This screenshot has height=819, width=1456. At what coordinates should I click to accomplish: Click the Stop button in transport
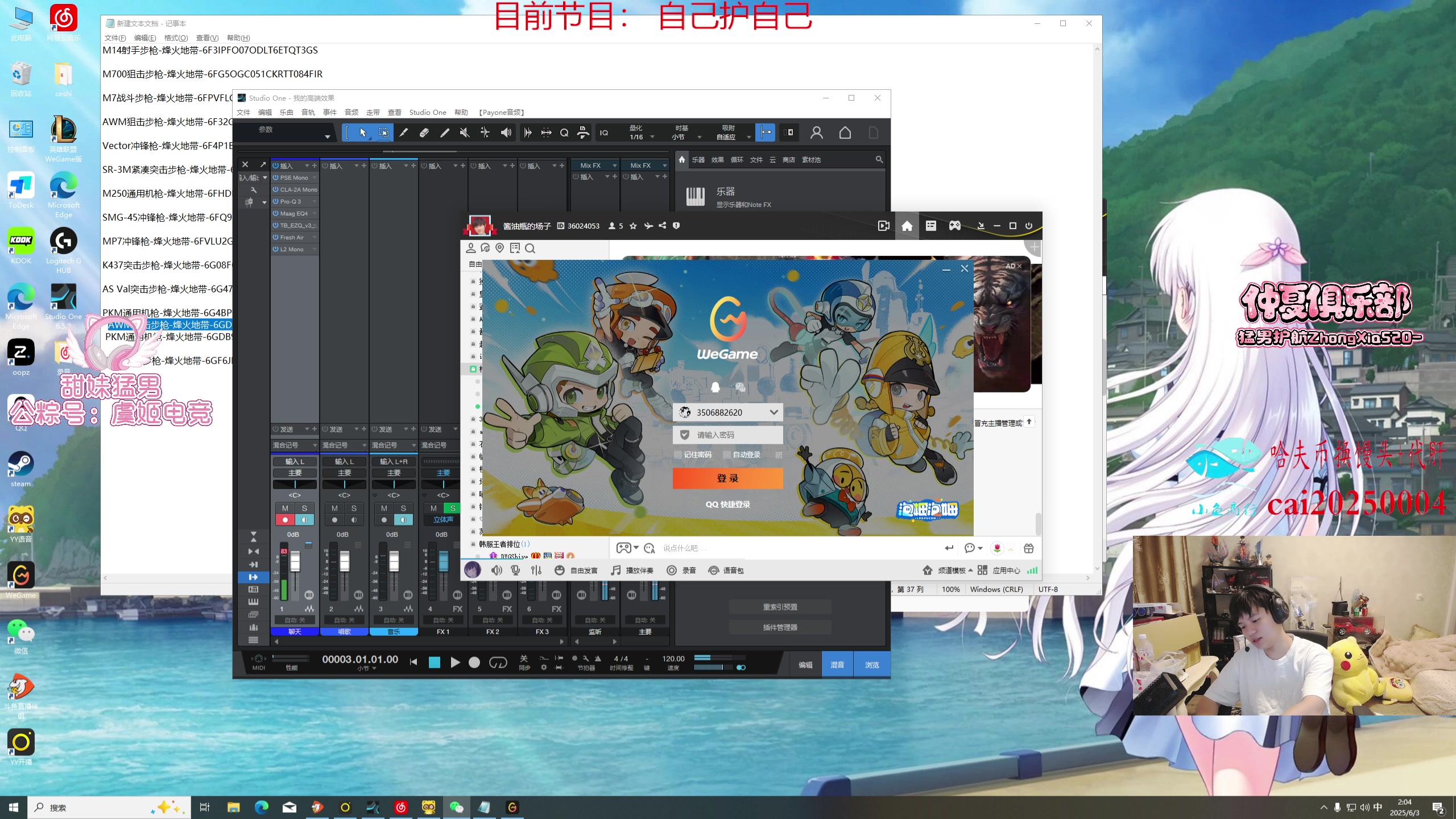tap(435, 662)
